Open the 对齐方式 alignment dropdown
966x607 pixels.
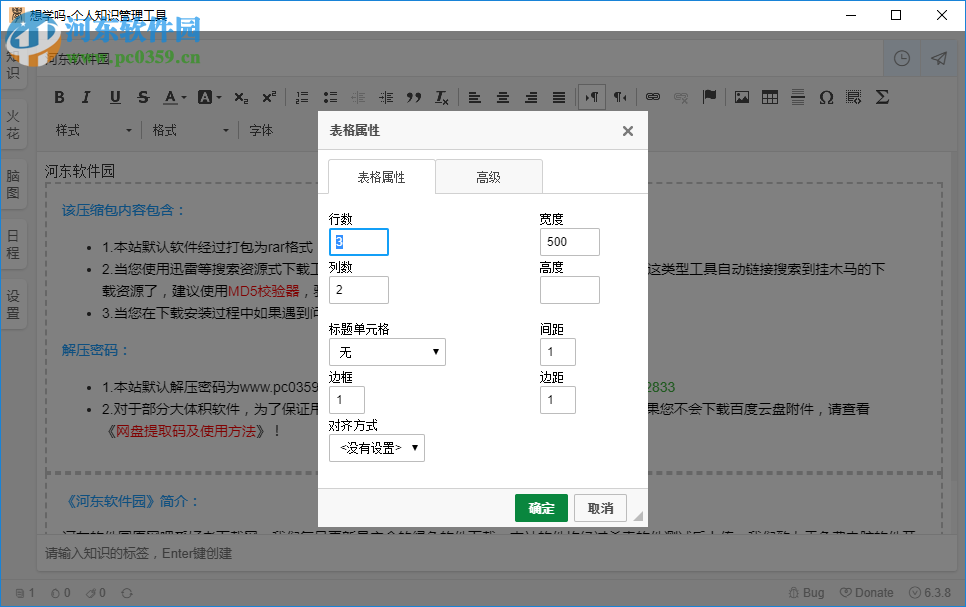[377, 448]
